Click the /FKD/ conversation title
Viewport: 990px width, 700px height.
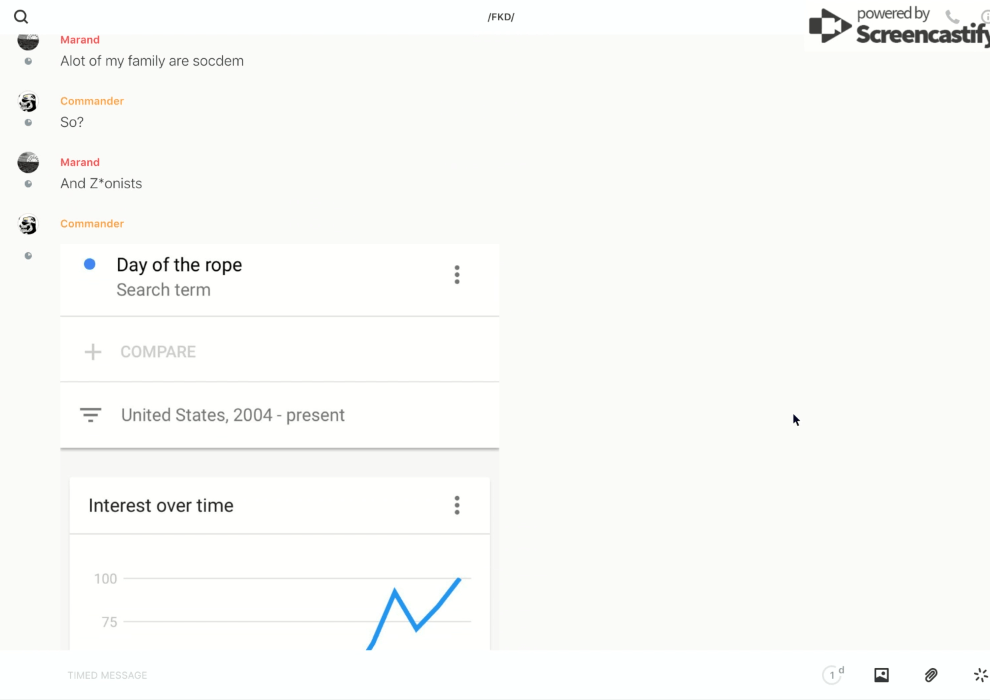coord(501,17)
